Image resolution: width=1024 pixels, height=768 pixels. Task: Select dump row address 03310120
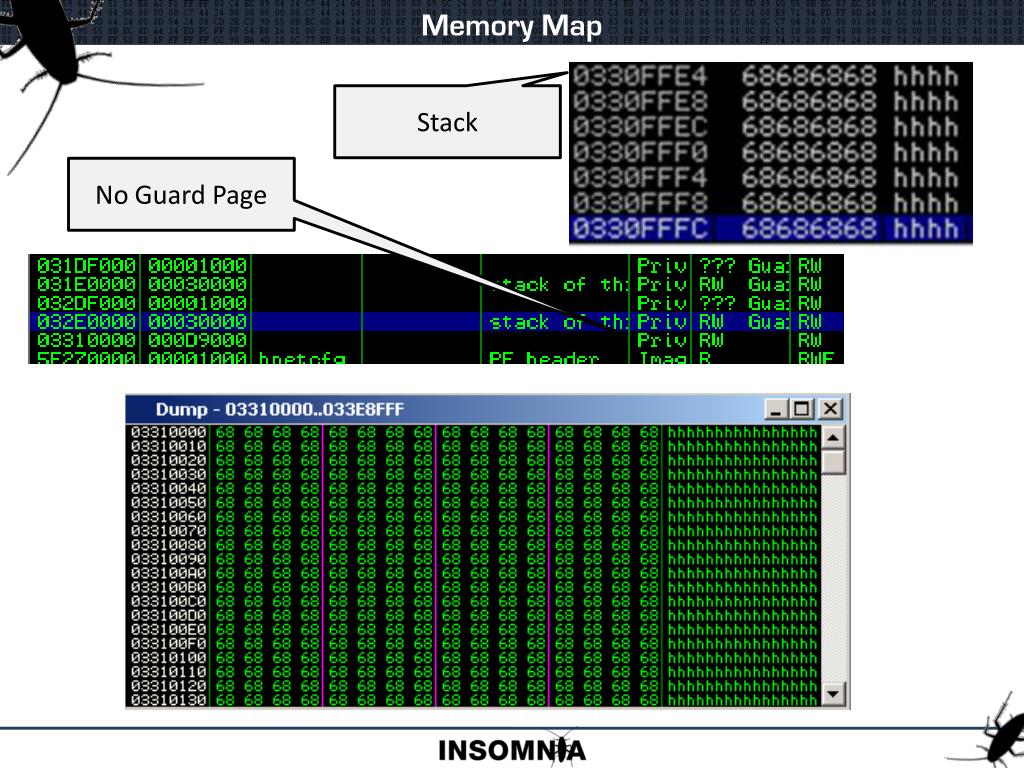coord(168,686)
